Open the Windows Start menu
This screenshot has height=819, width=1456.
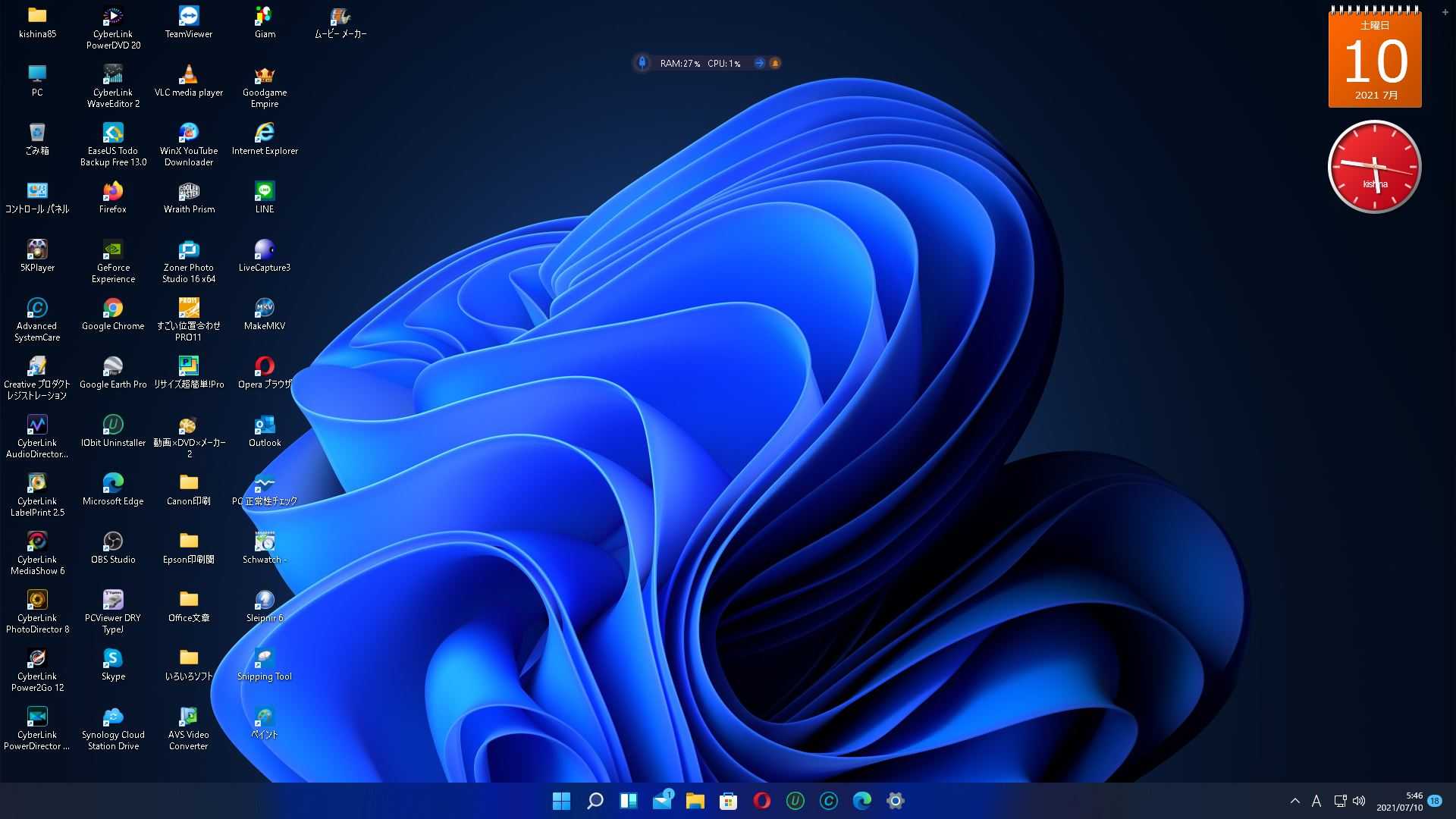[x=561, y=801]
